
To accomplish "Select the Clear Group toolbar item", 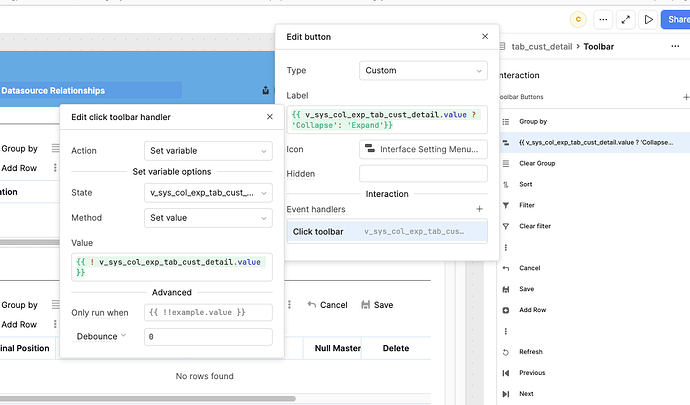I will pyautogui.click(x=594, y=163).
